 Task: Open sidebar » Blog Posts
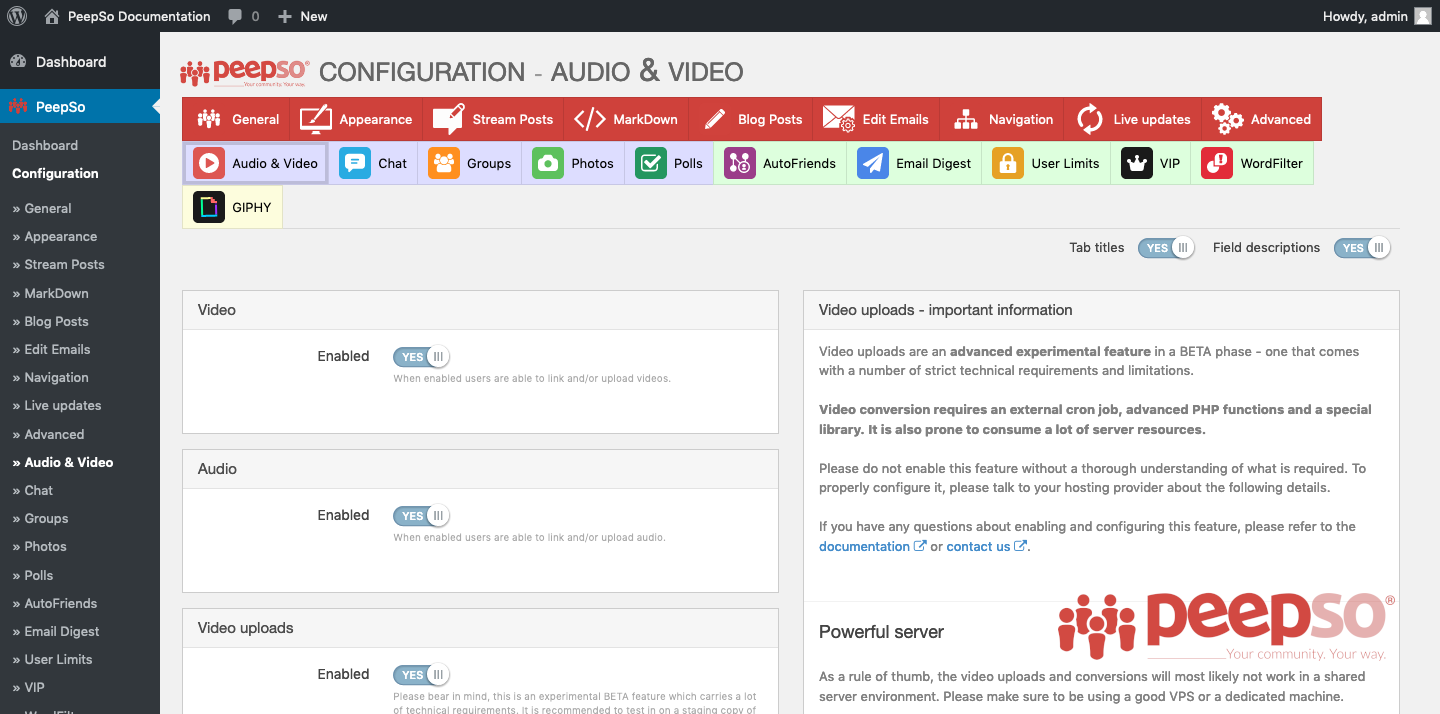click(x=50, y=321)
